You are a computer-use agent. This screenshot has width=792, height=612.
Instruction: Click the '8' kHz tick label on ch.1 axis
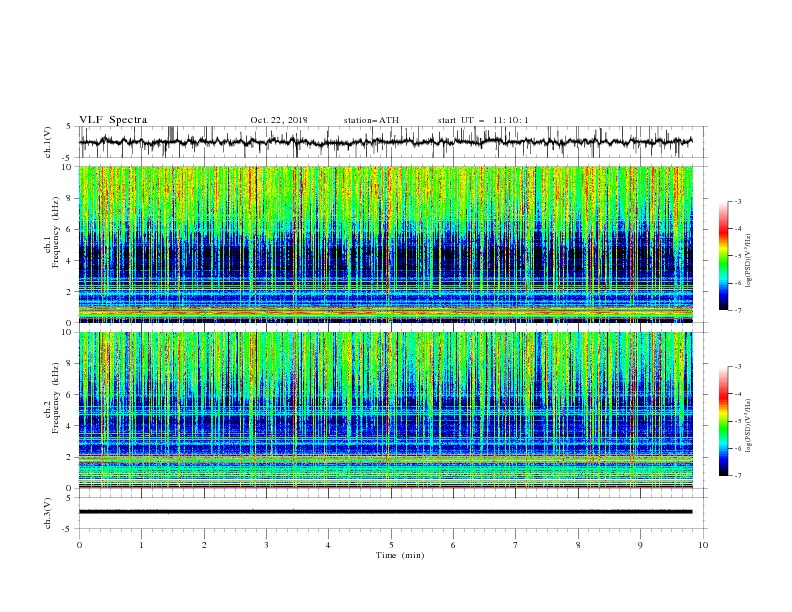point(70,198)
